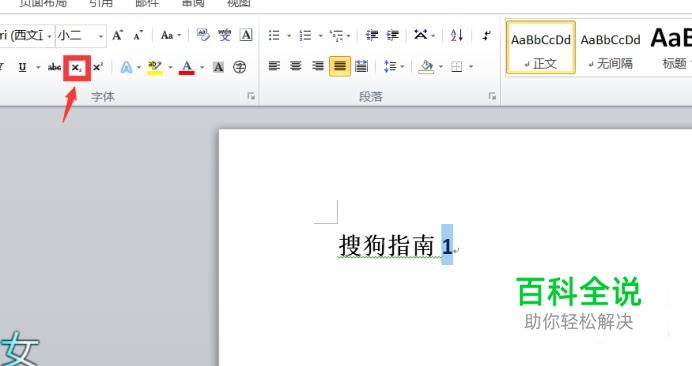
Task: Apply paragraph Shading paint bucket
Action: click(x=426, y=67)
